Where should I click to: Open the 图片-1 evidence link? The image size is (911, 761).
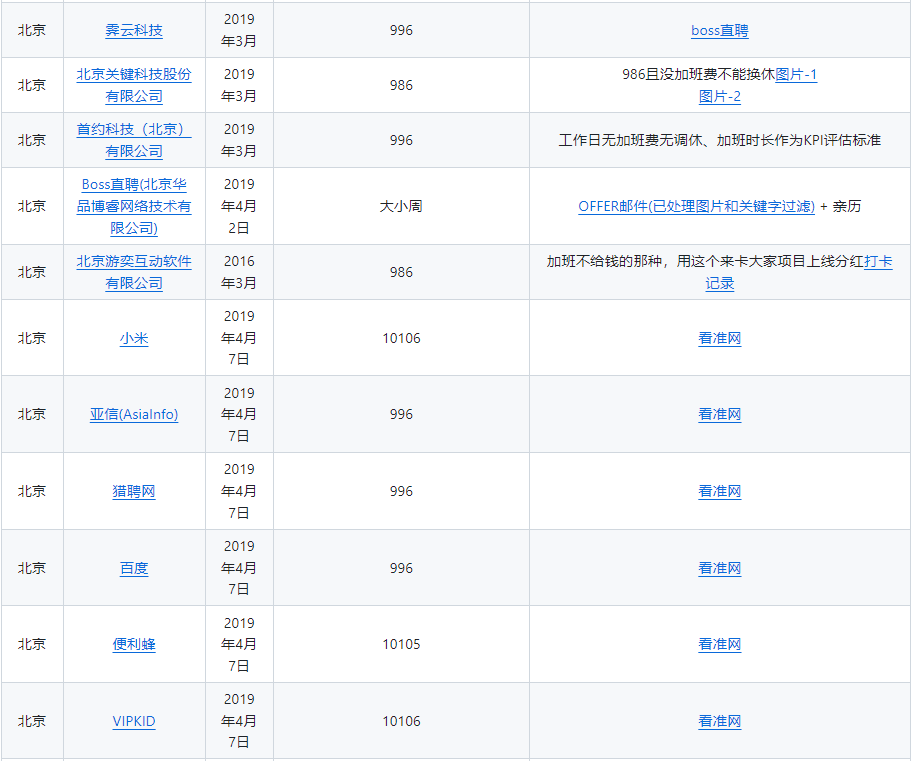coord(795,74)
